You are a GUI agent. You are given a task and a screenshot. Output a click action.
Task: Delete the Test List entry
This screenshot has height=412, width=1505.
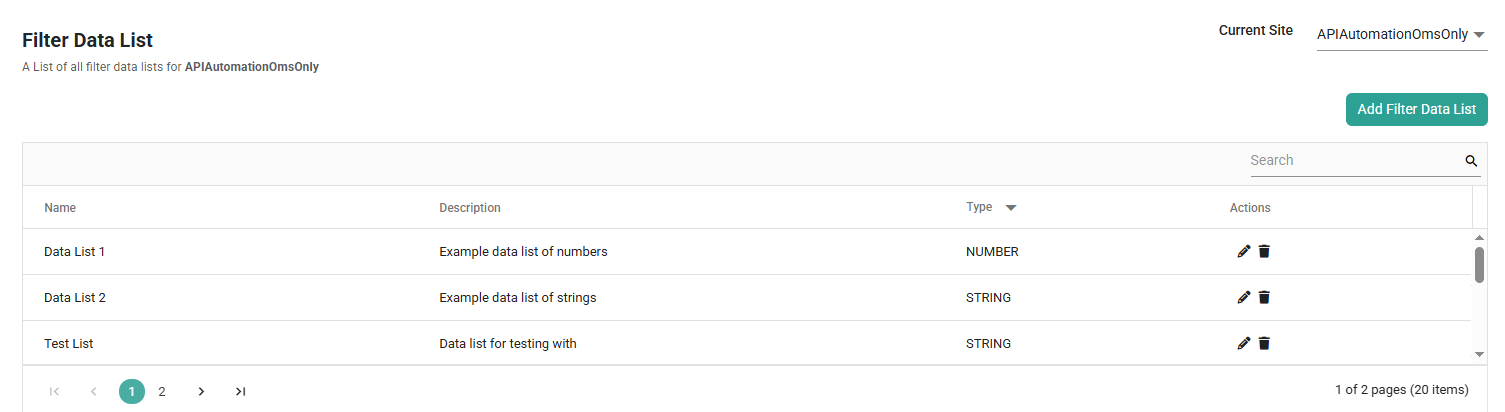point(1264,344)
